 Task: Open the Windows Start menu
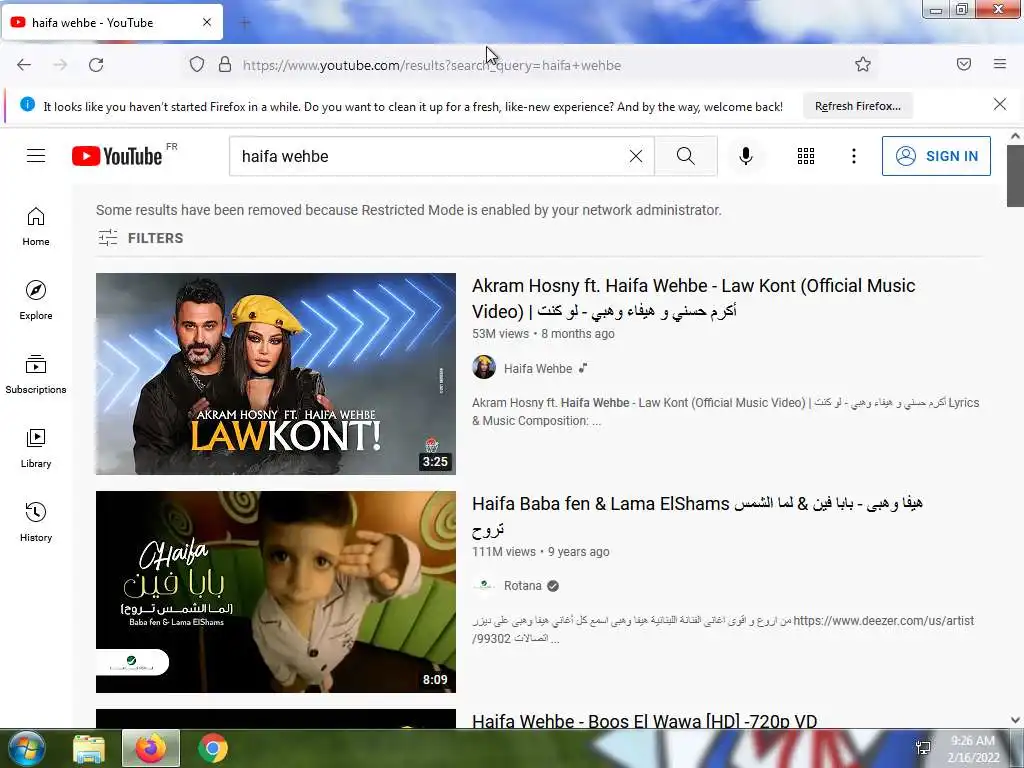[25, 748]
